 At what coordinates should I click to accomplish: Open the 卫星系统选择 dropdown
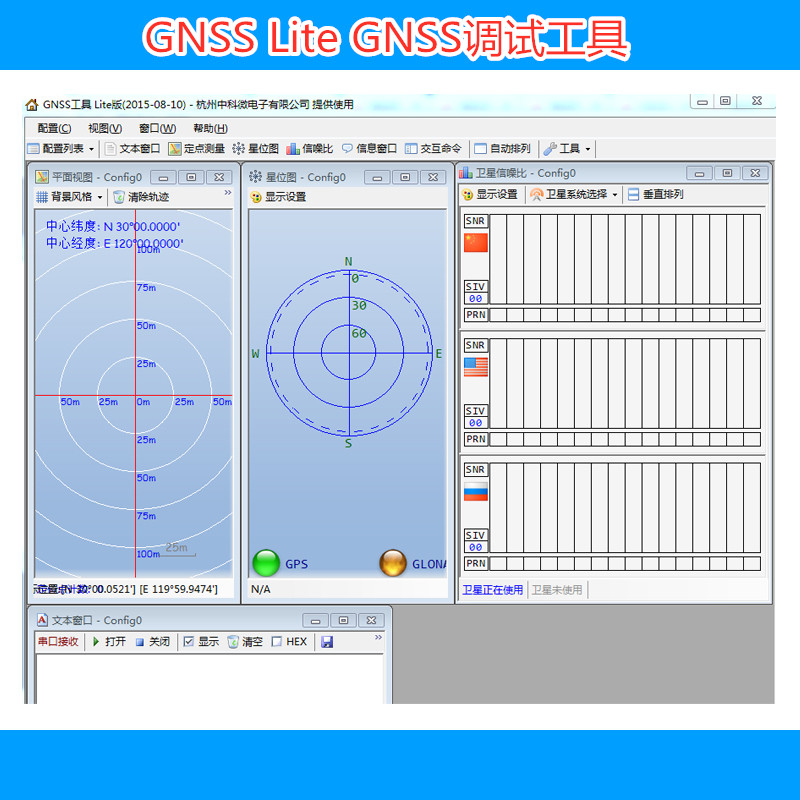tap(574, 194)
